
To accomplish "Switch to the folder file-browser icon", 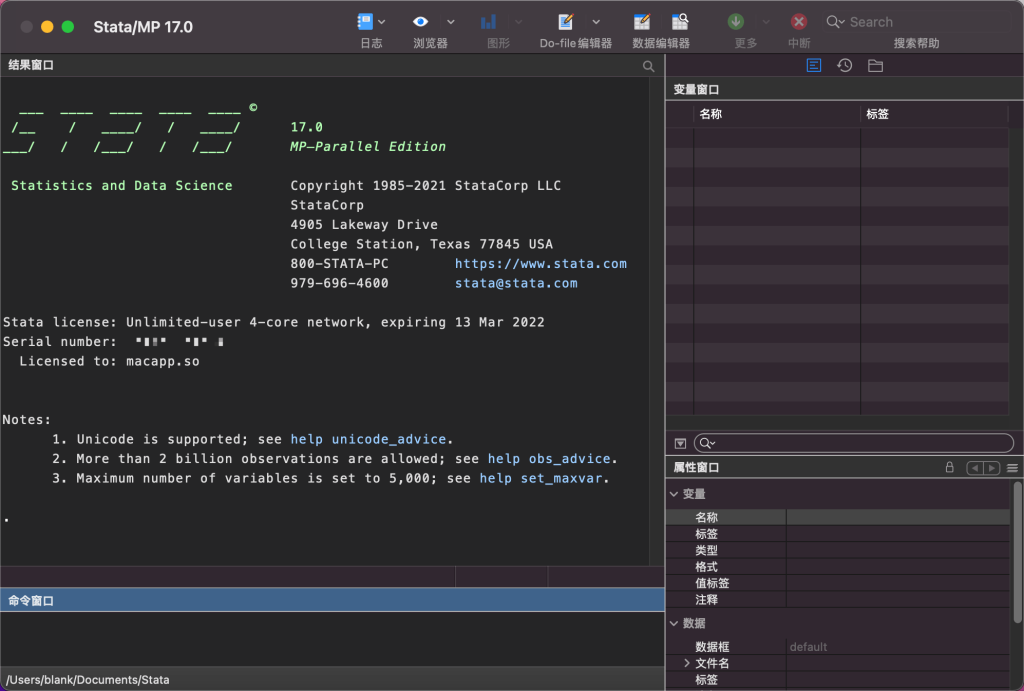I will (875, 66).
